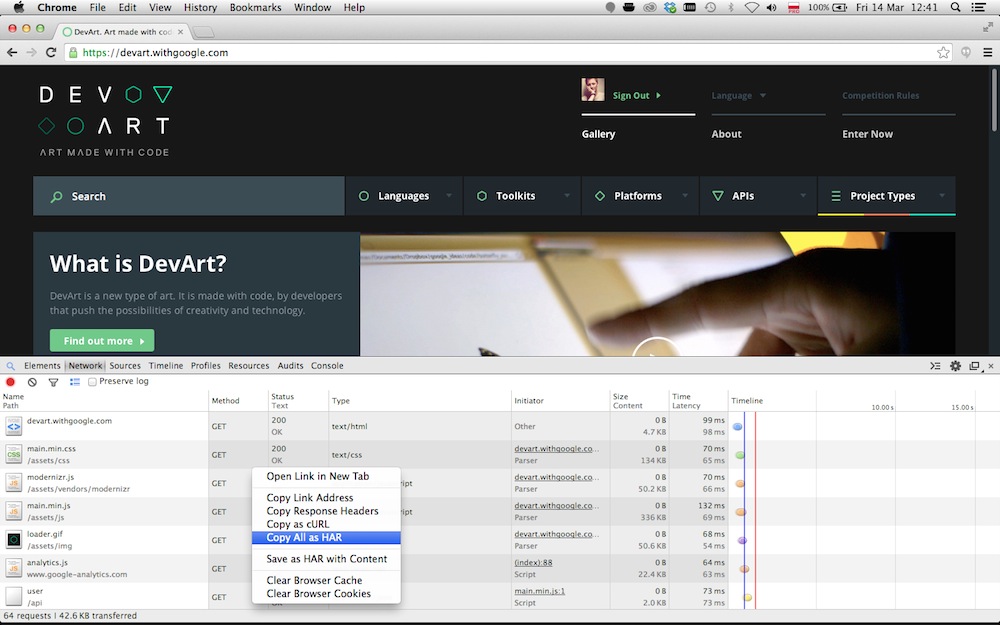Toggle the network filter funnel icon

tap(54, 382)
